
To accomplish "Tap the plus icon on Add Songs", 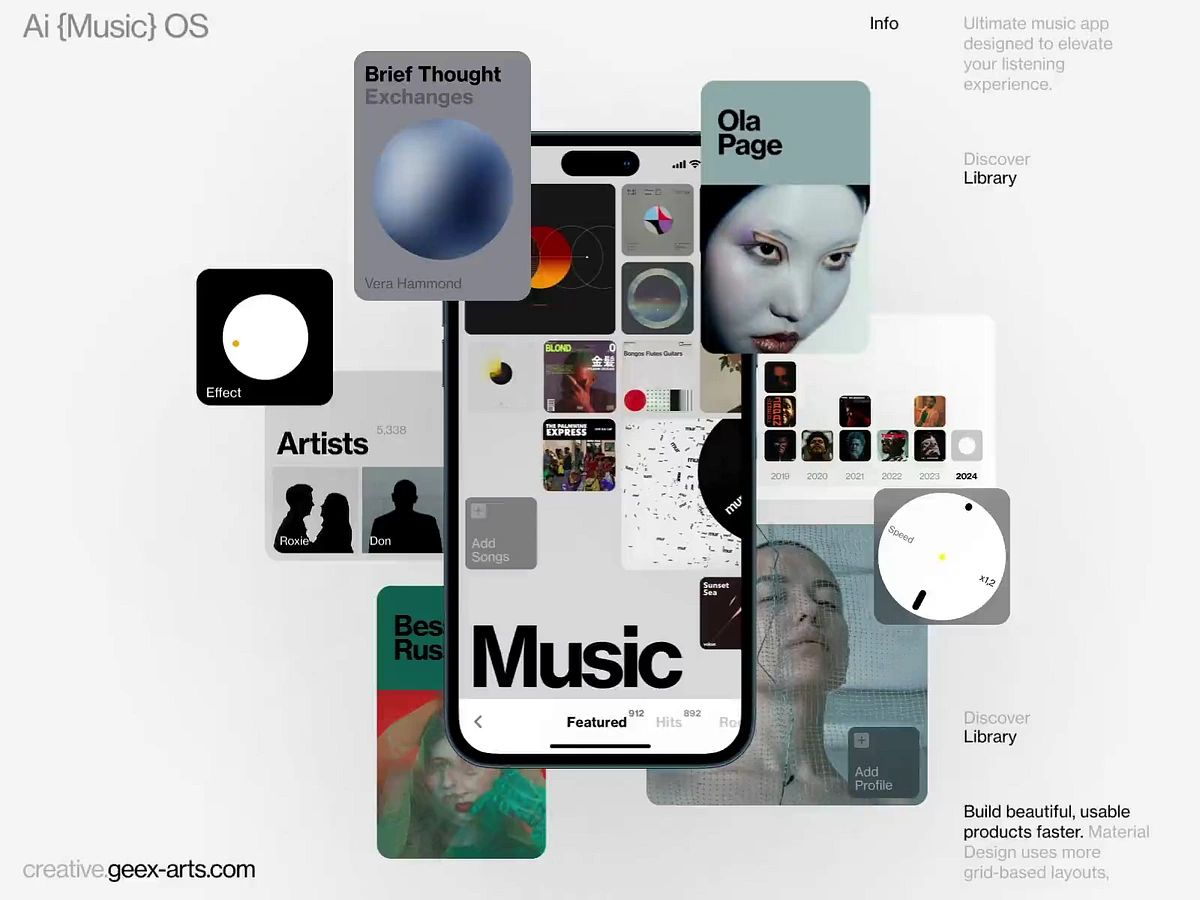I will 478,512.
